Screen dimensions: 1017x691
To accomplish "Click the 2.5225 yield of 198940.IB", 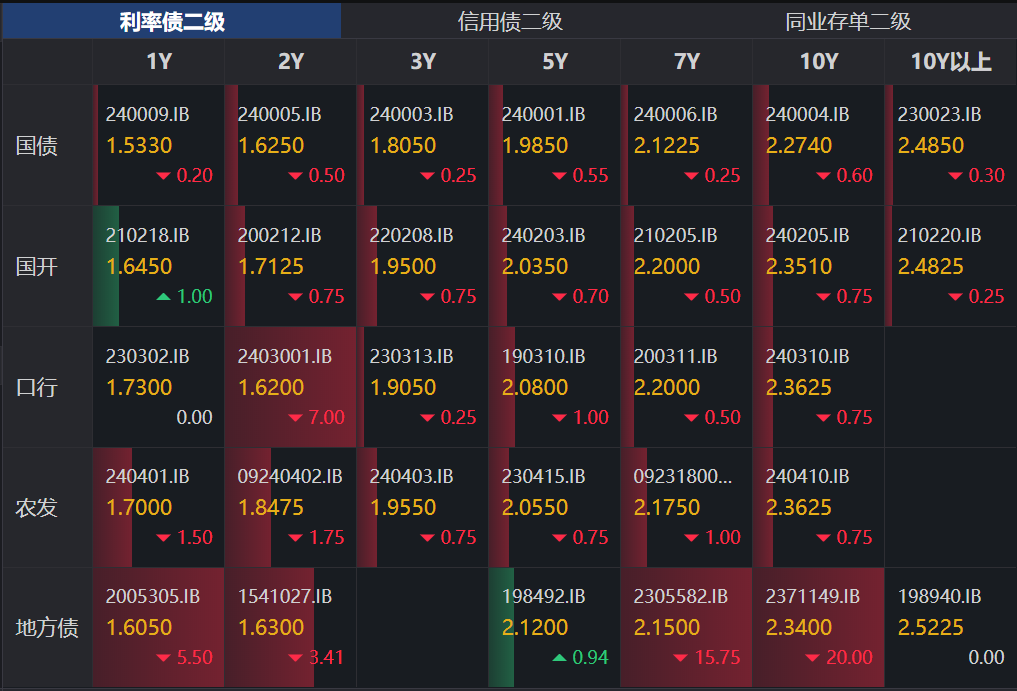I will pyautogui.click(x=930, y=628).
